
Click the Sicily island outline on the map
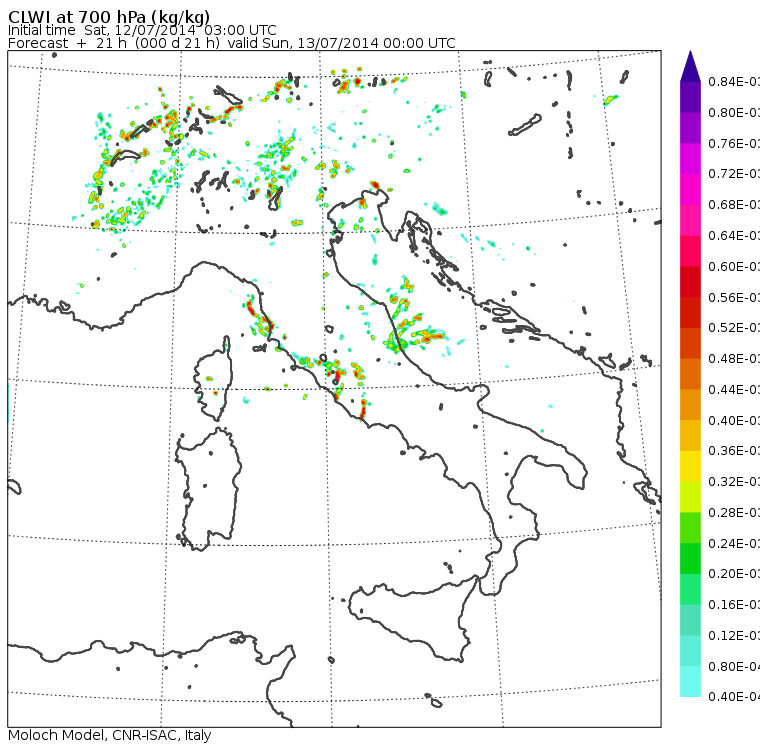click(412, 618)
